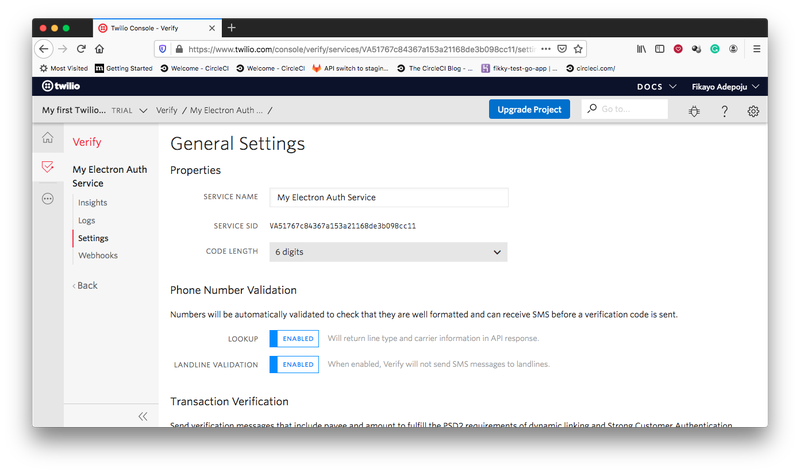Screen dimensions: 800x473
Task: Click My Electron Auth breadcrumb link
Action: pyautogui.click(x=226, y=110)
